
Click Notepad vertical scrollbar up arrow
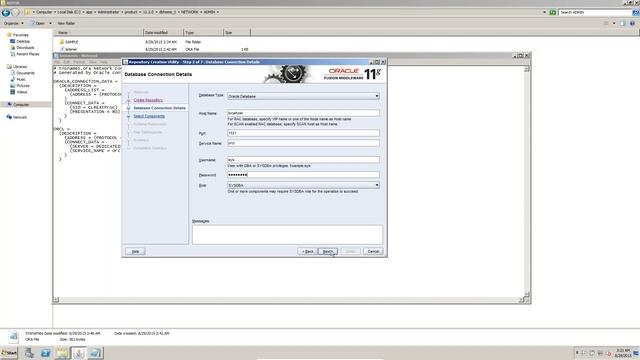(x=527, y=69)
